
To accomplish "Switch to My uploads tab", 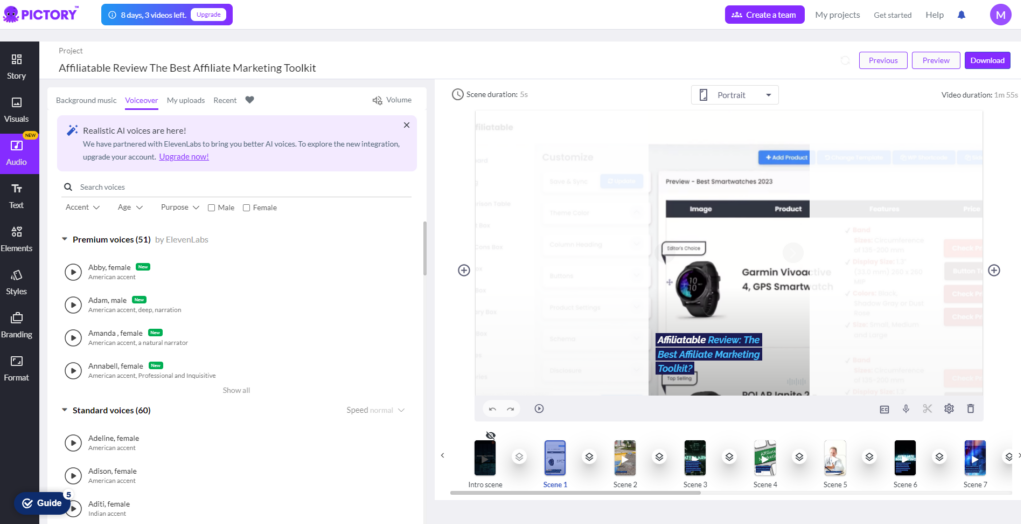I will (186, 100).
